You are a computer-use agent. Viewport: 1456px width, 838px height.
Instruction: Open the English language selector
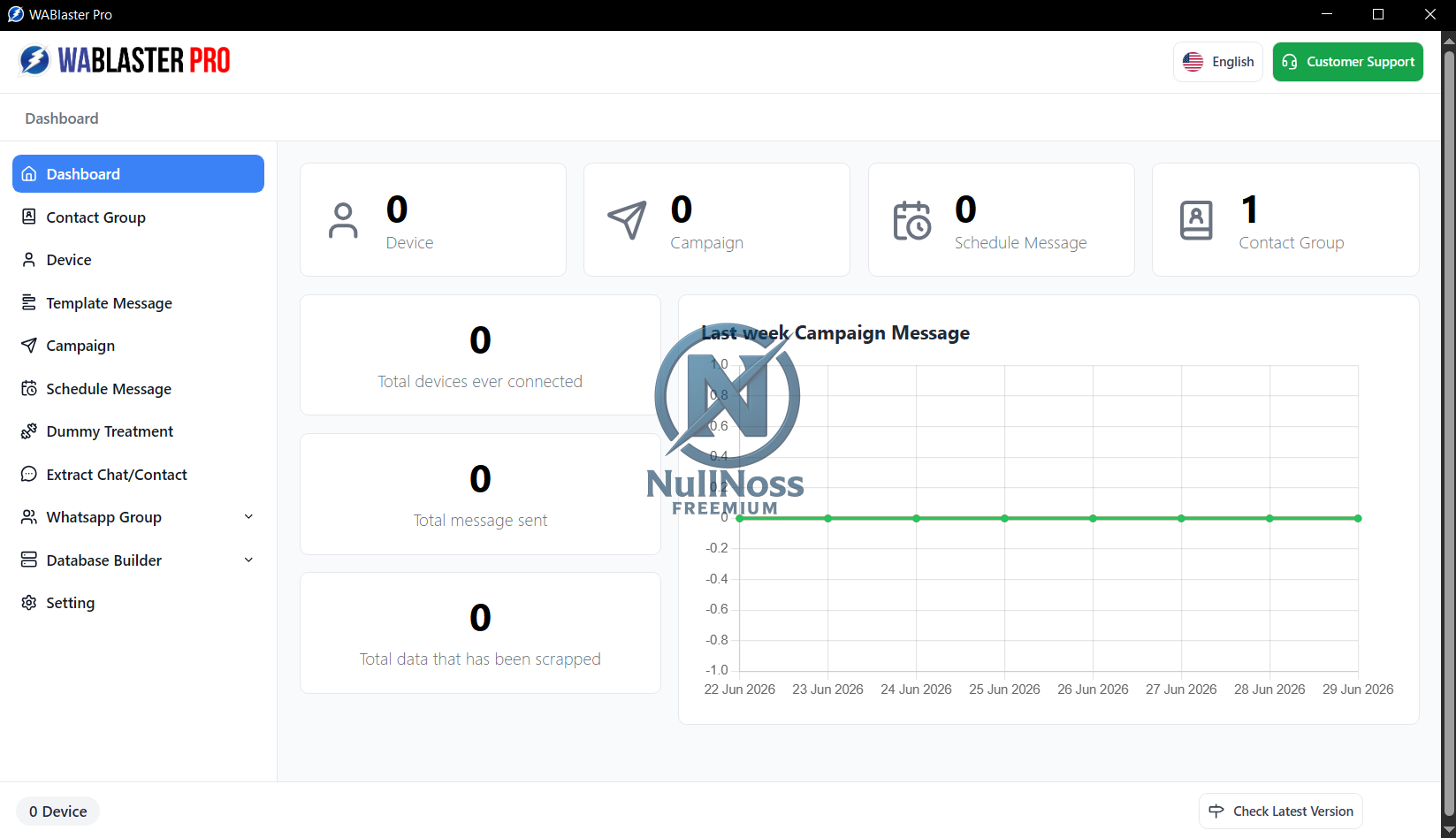pyautogui.click(x=1218, y=62)
